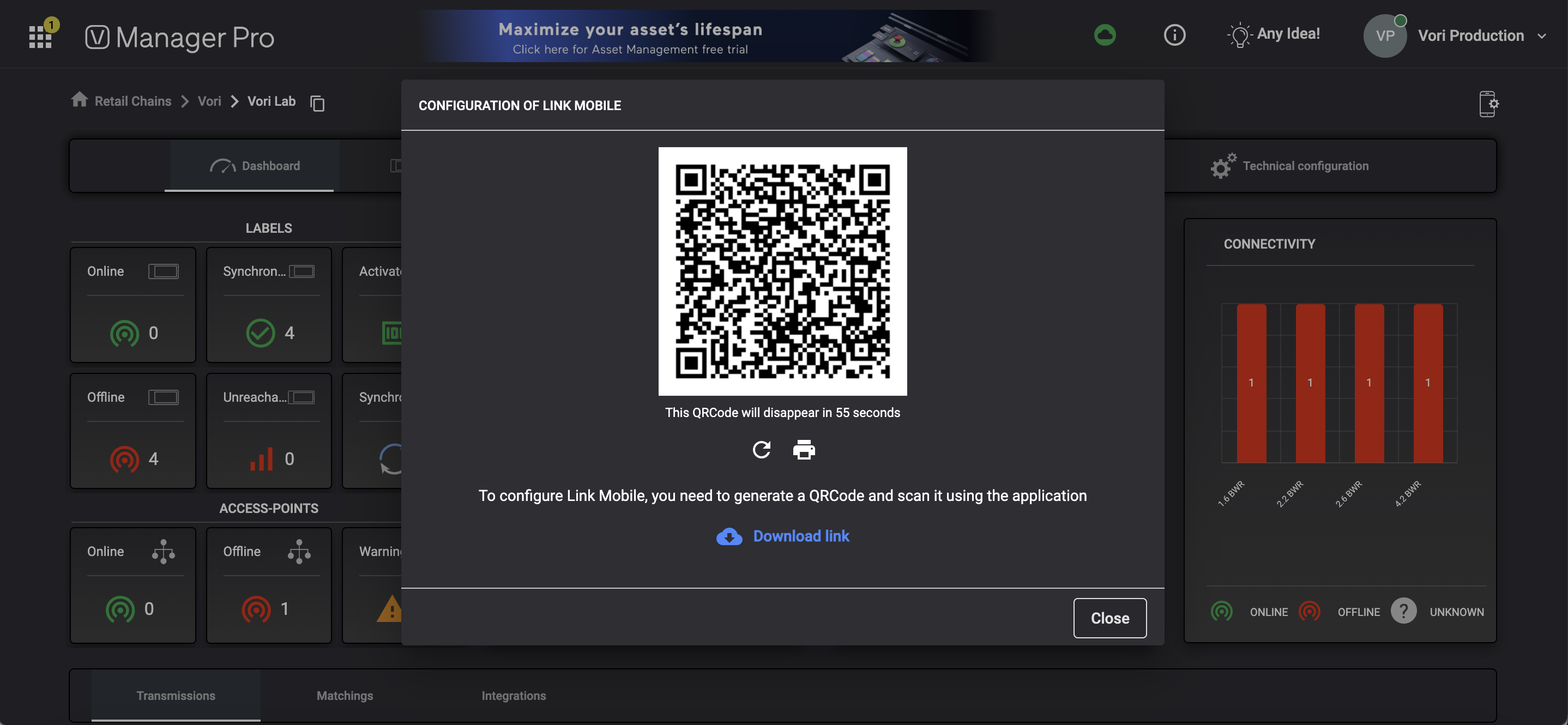Click the 1.6 BWR connectivity bar
Image resolution: width=1568 pixels, height=725 pixels.
1251,384
